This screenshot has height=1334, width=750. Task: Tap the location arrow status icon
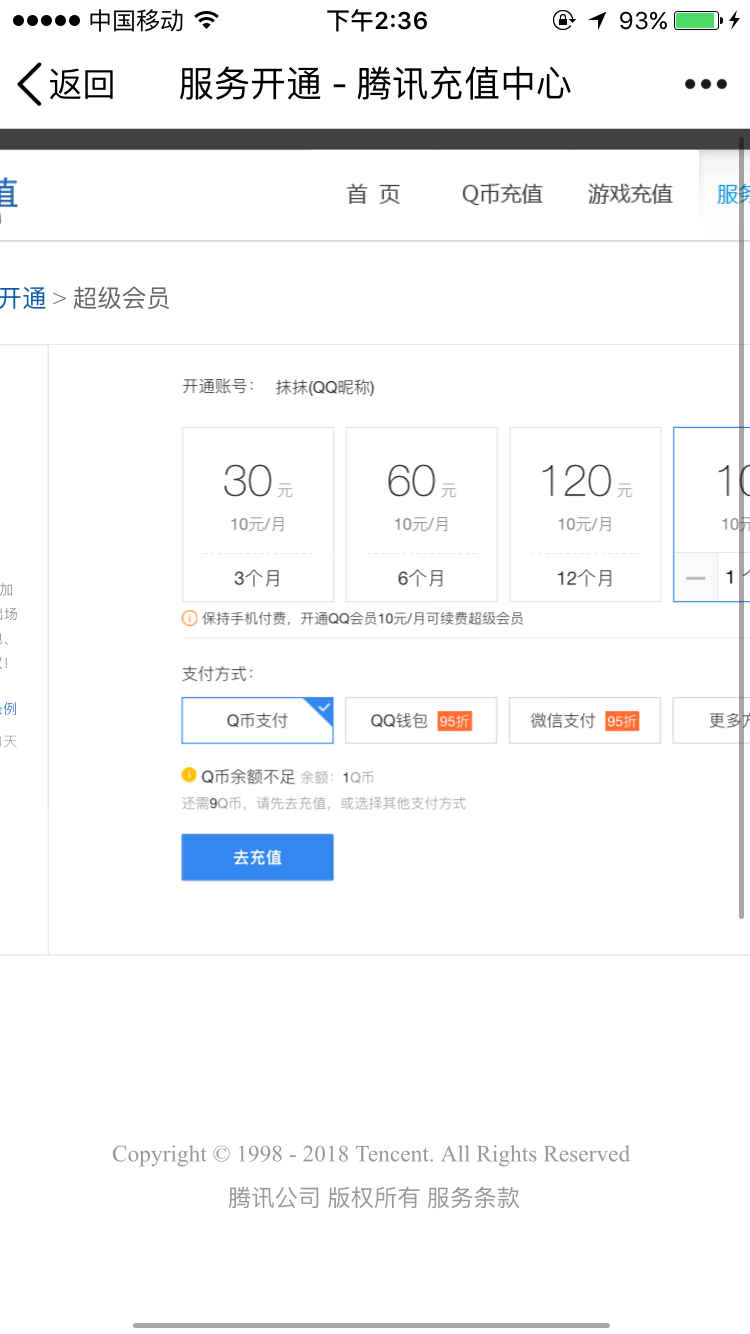[x=597, y=20]
